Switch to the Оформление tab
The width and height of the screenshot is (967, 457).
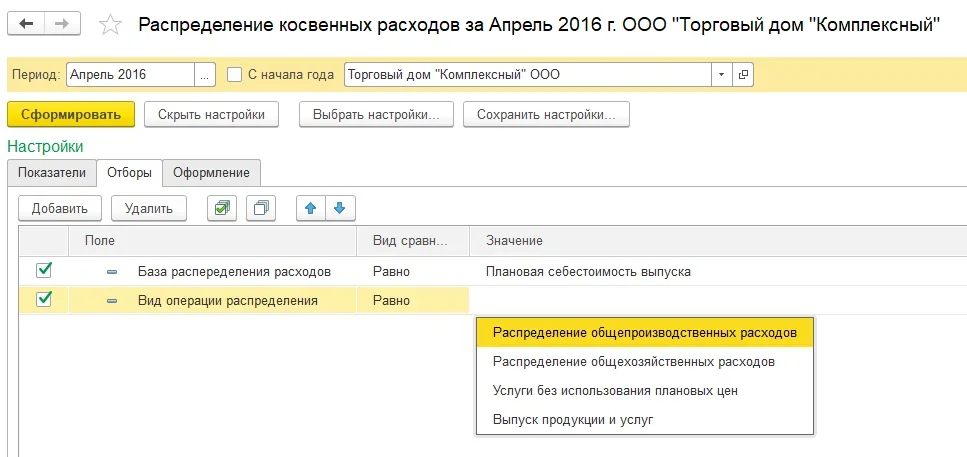pos(212,173)
